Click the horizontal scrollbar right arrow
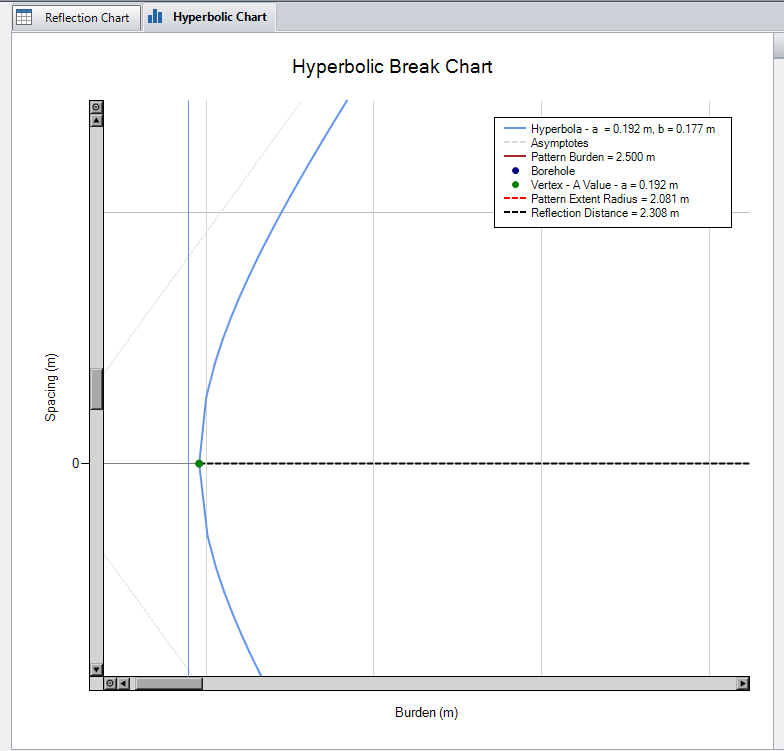Viewport: 784px width, 751px height. click(x=743, y=683)
